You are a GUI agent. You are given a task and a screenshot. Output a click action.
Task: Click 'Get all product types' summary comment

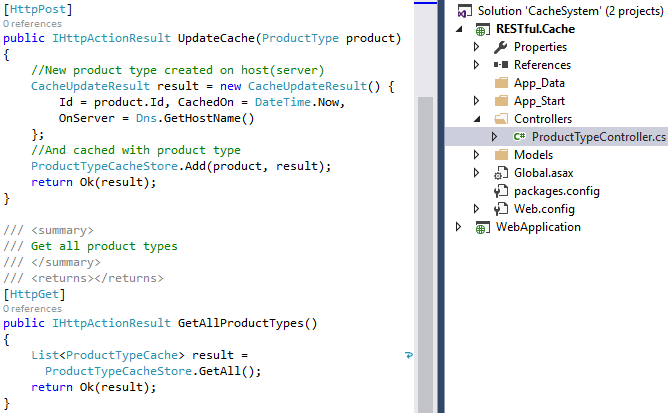pos(104,246)
